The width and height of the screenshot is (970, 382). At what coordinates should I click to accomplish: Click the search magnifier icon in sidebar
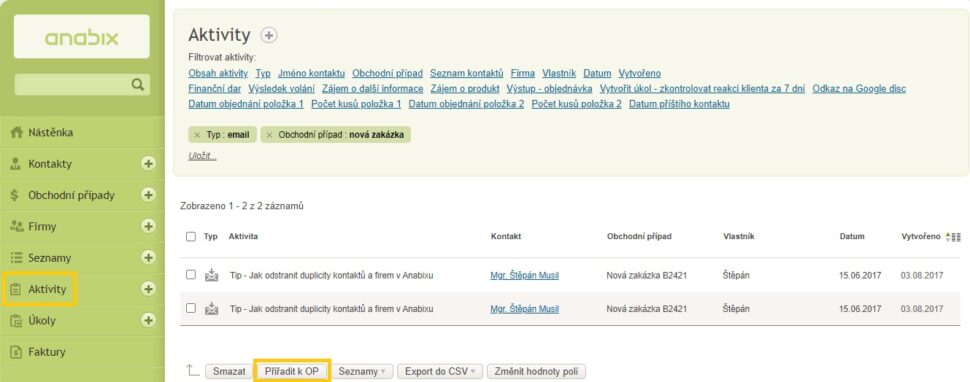[x=138, y=85]
